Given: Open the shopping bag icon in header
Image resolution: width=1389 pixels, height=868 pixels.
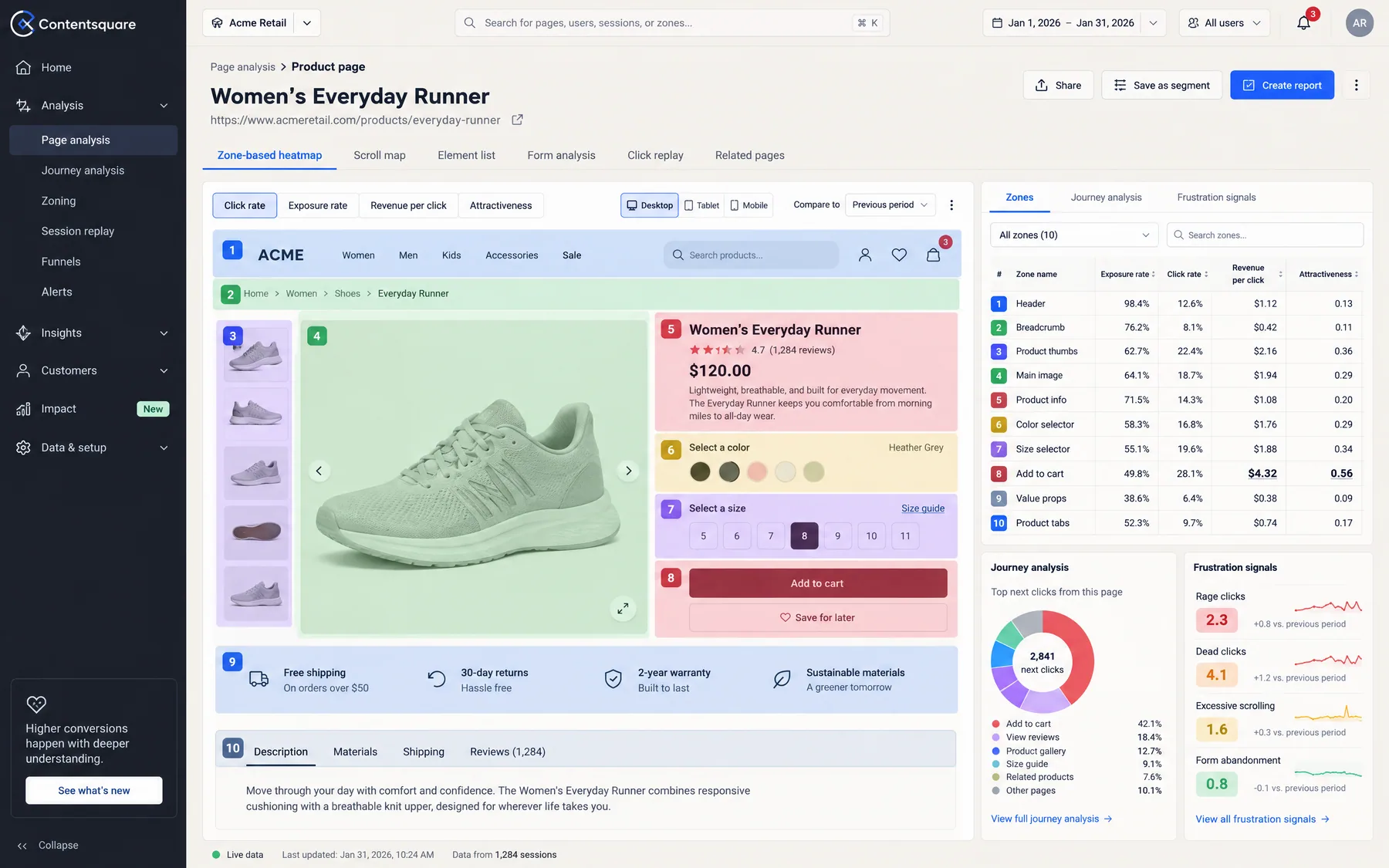Looking at the screenshot, I should [933, 255].
